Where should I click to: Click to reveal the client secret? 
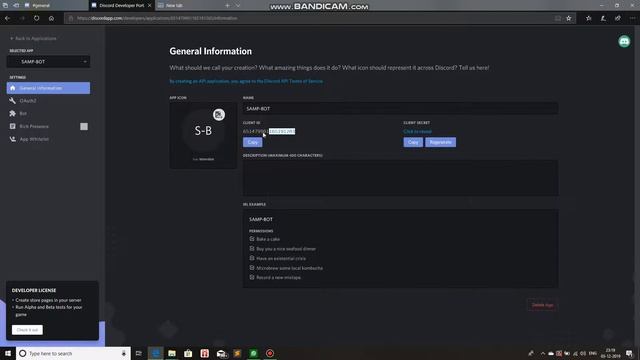click(417, 131)
